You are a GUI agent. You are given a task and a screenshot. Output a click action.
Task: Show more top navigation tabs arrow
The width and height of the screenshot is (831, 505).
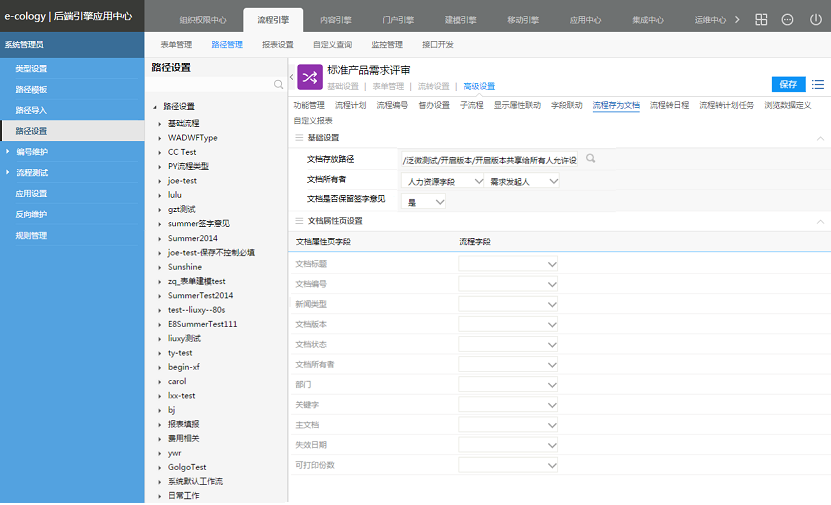(x=737, y=20)
